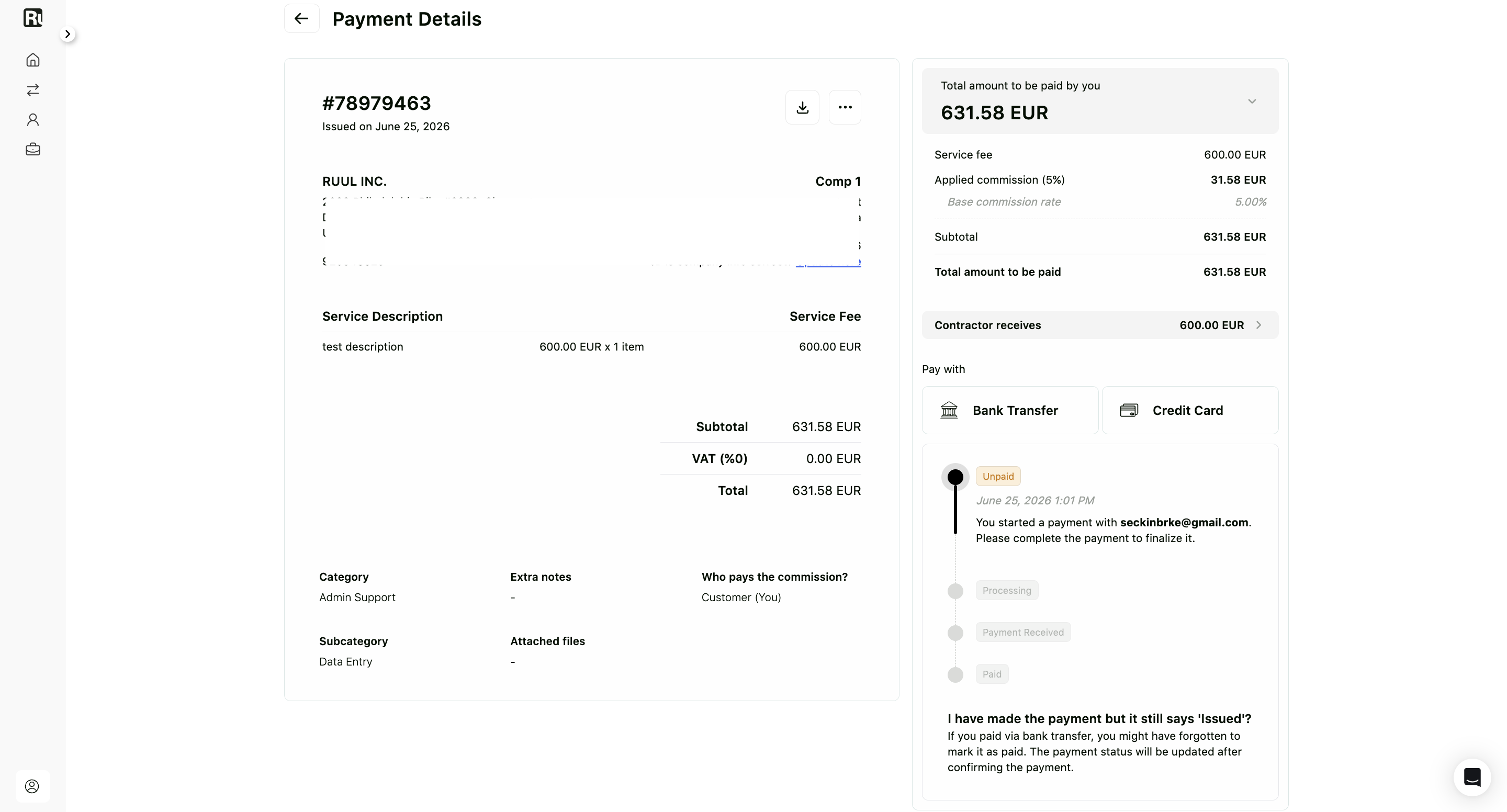Select Bank Transfer payment method
This screenshot has width=1507, height=812.
1010,410
